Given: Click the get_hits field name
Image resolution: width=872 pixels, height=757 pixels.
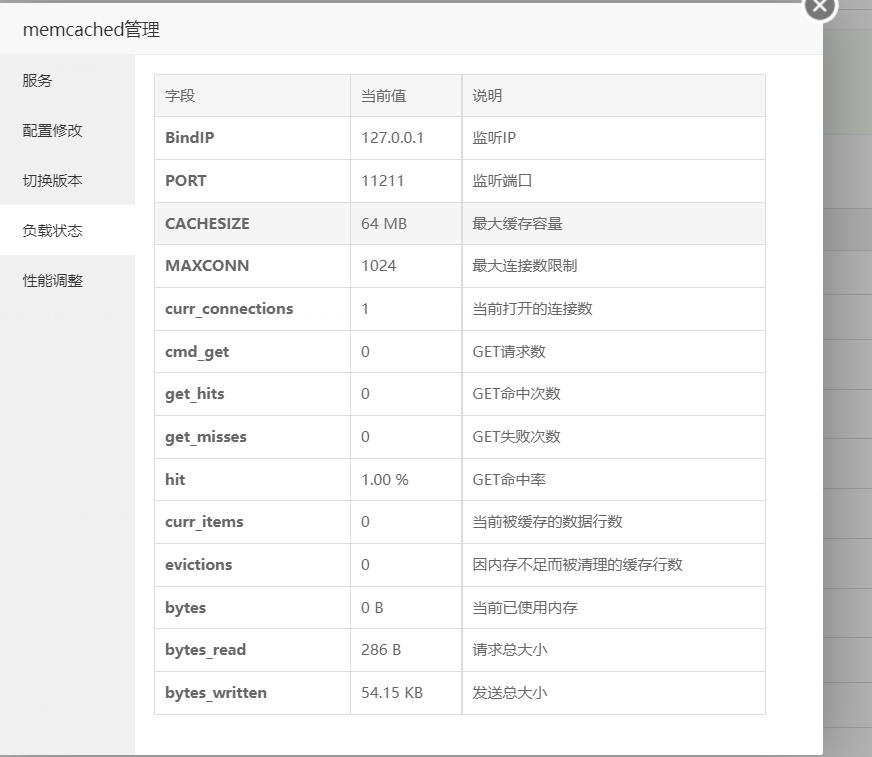Looking at the screenshot, I should [195, 394].
